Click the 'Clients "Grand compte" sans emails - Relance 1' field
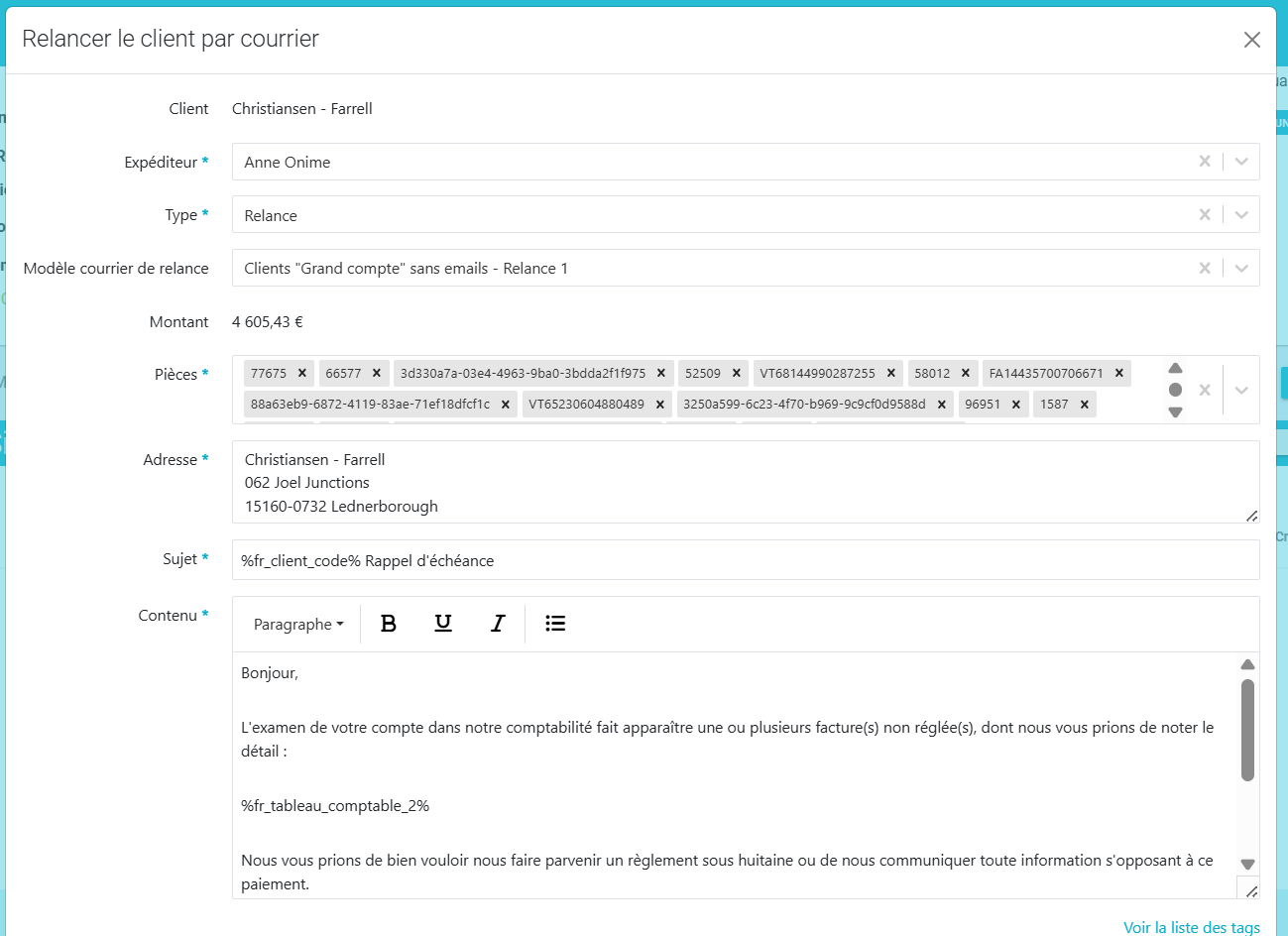1288x936 pixels. pos(746,268)
